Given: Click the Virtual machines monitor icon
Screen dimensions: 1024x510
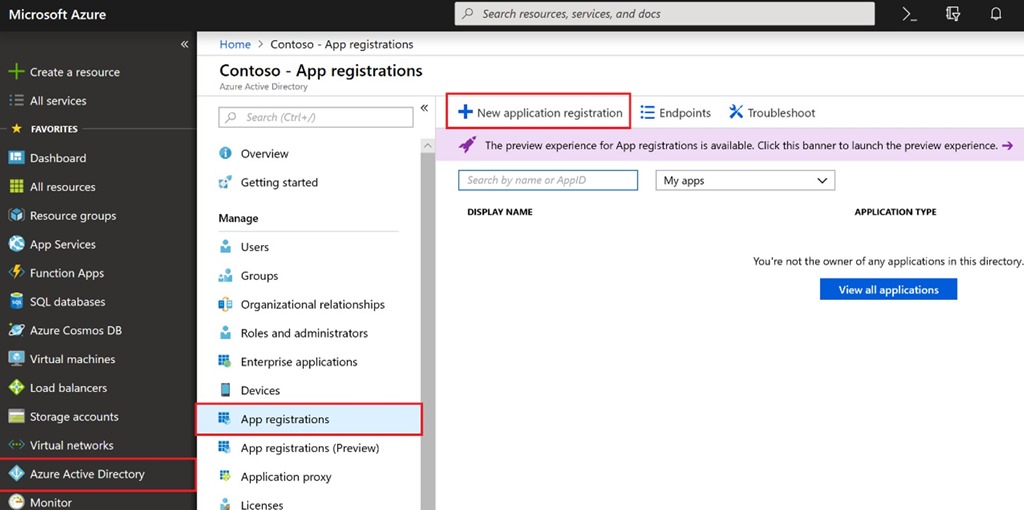Looking at the screenshot, I should click(x=16, y=359).
